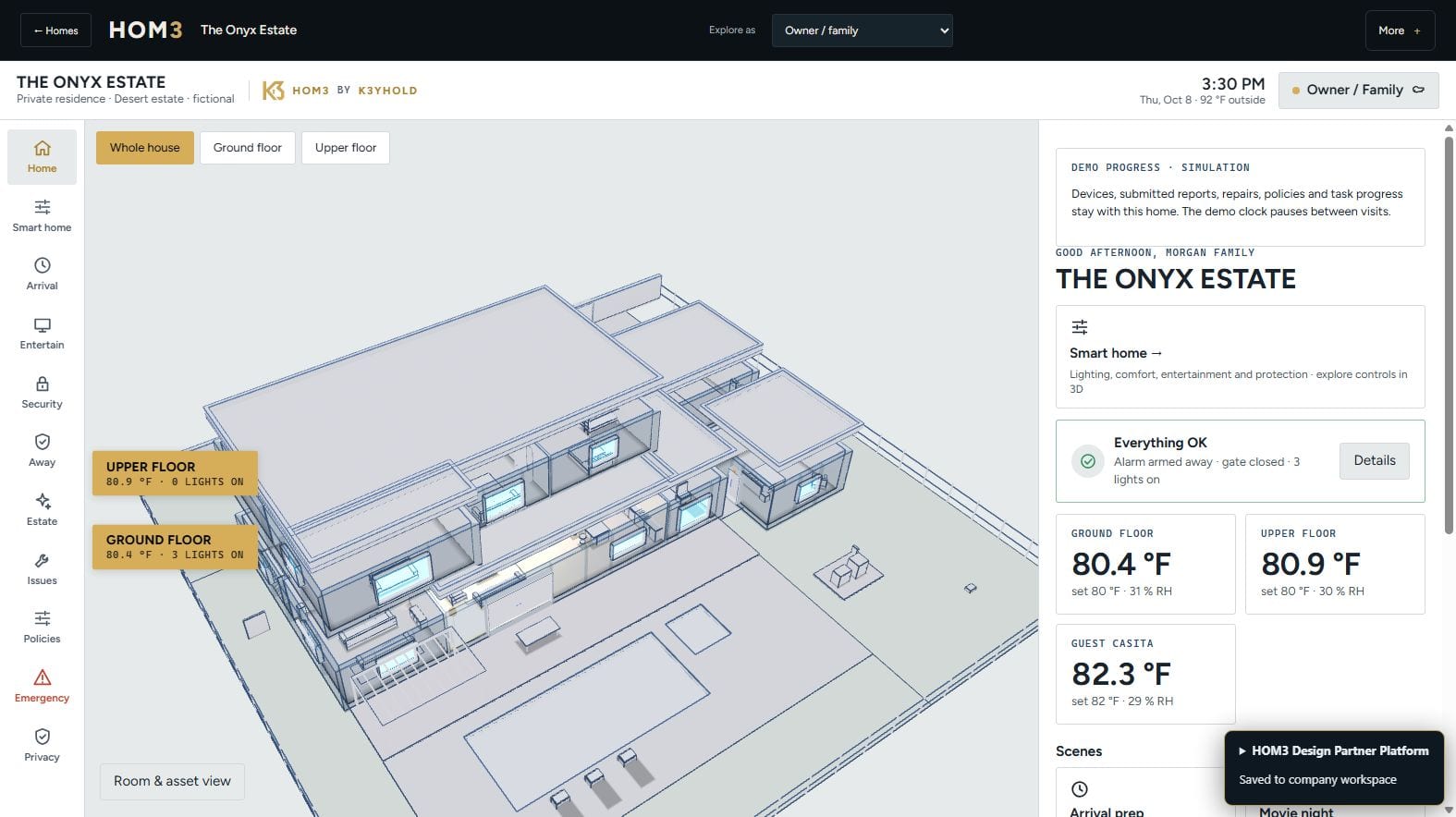Click 'The Onyx Estate' title in top bar

(x=249, y=30)
